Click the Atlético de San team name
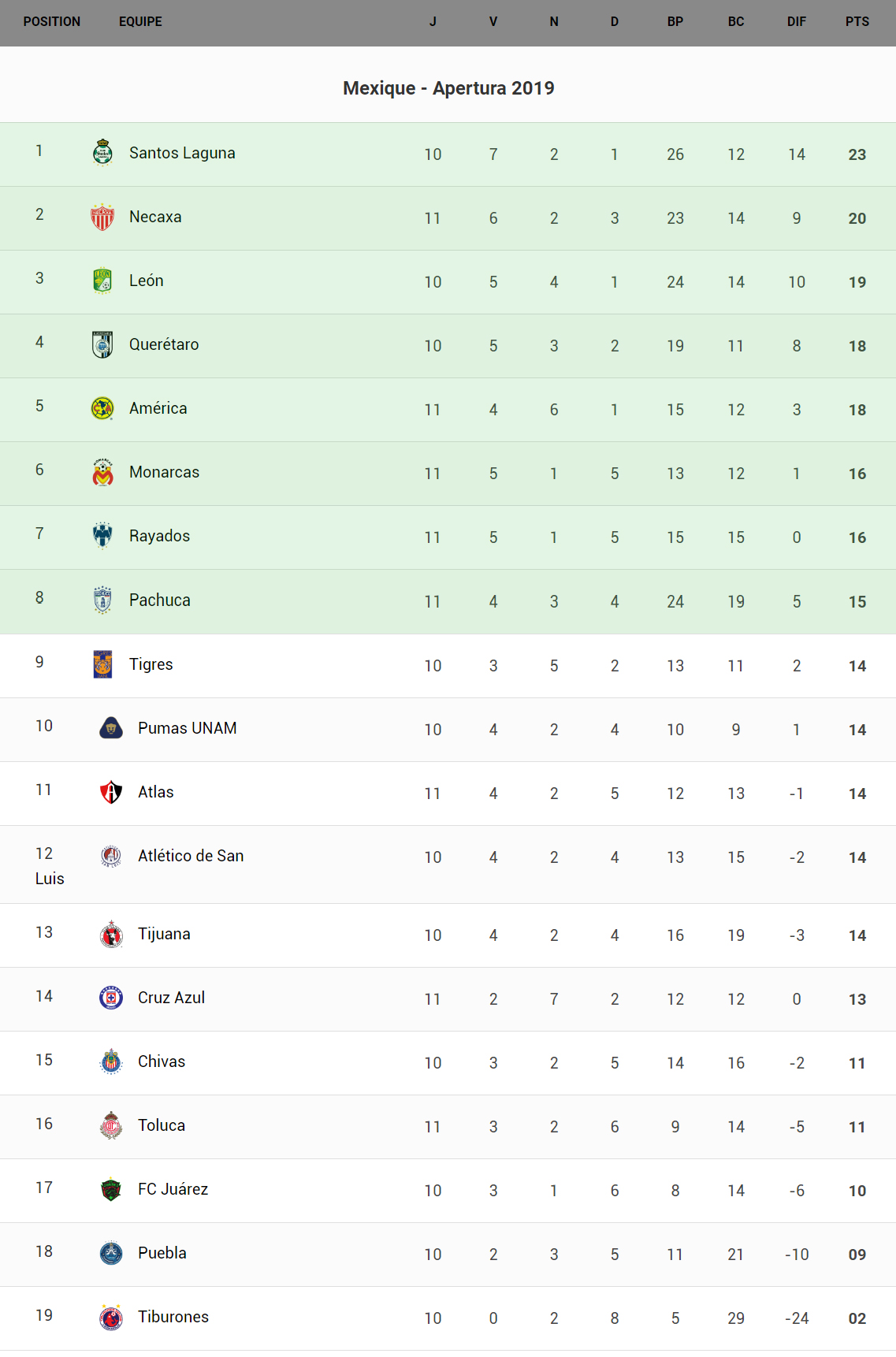The image size is (896, 1357). tap(191, 856)
